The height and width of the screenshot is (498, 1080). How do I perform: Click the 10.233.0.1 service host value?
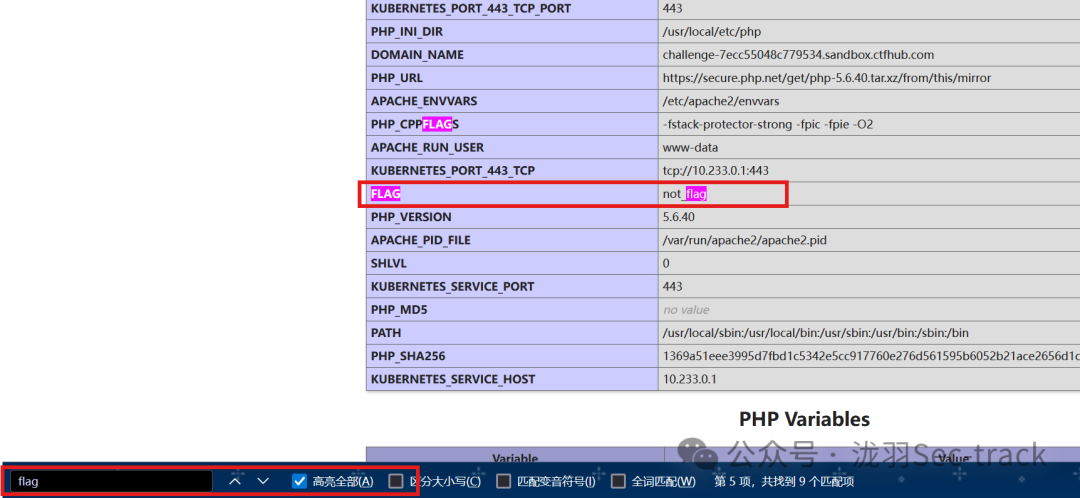pos(689,379)
